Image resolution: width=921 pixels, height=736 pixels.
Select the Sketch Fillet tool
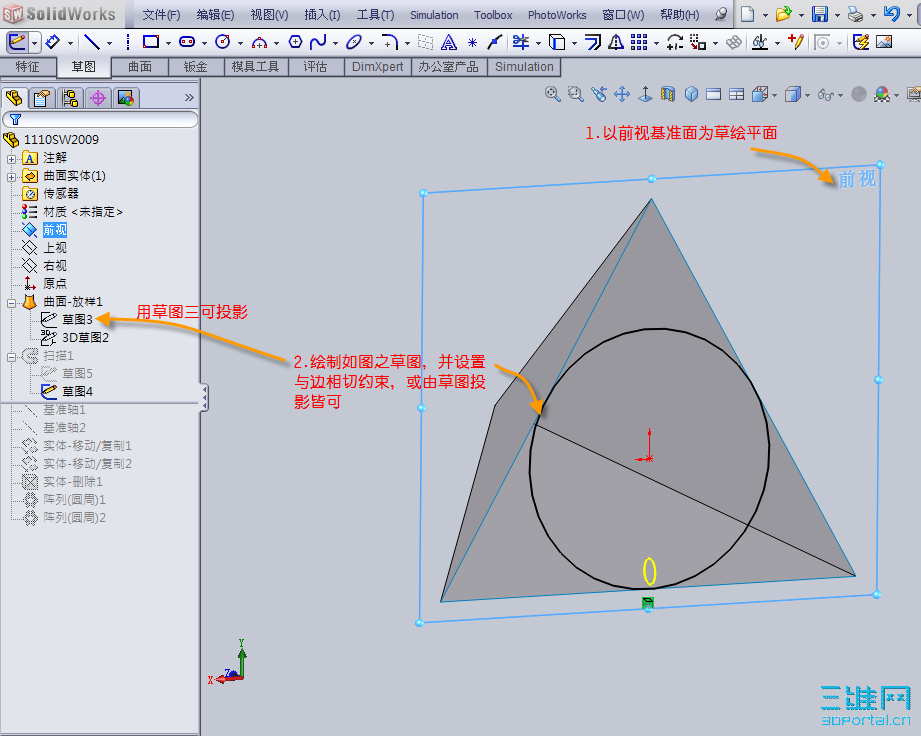pyautogui.click(x=390, y=42)
